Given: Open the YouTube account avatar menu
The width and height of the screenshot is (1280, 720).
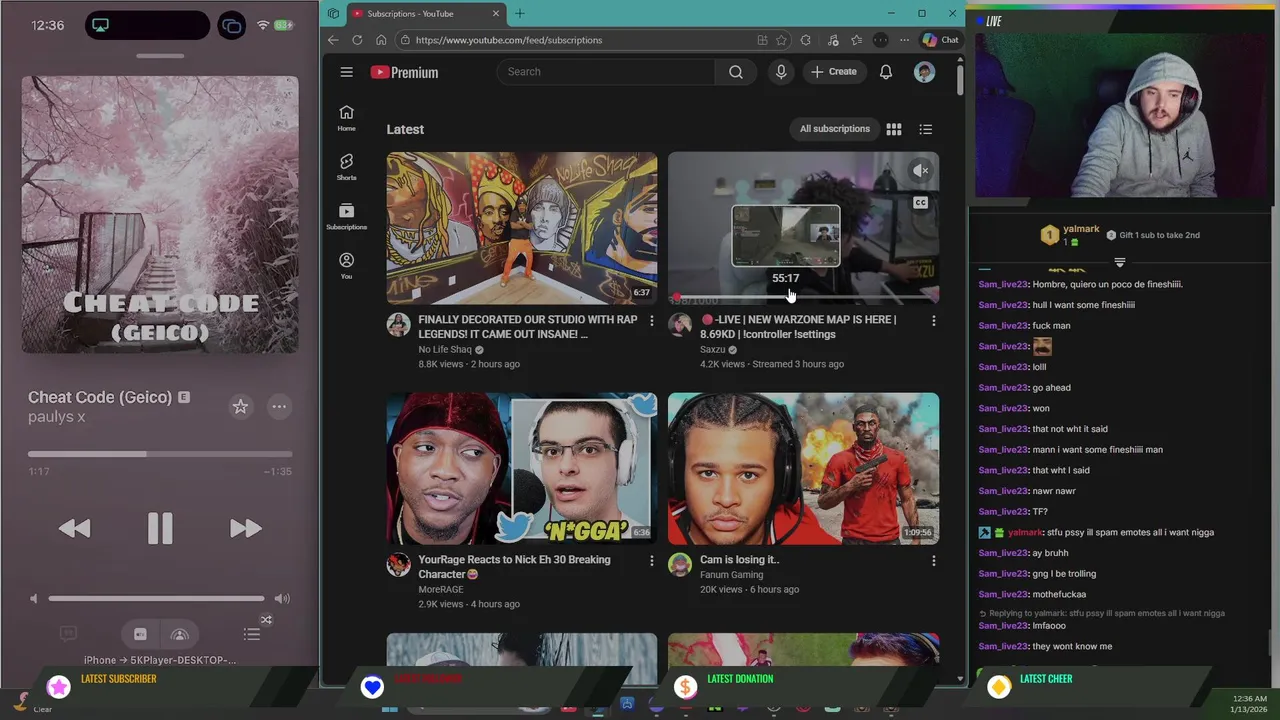Looking at the screenshot, I should (924, 72).
